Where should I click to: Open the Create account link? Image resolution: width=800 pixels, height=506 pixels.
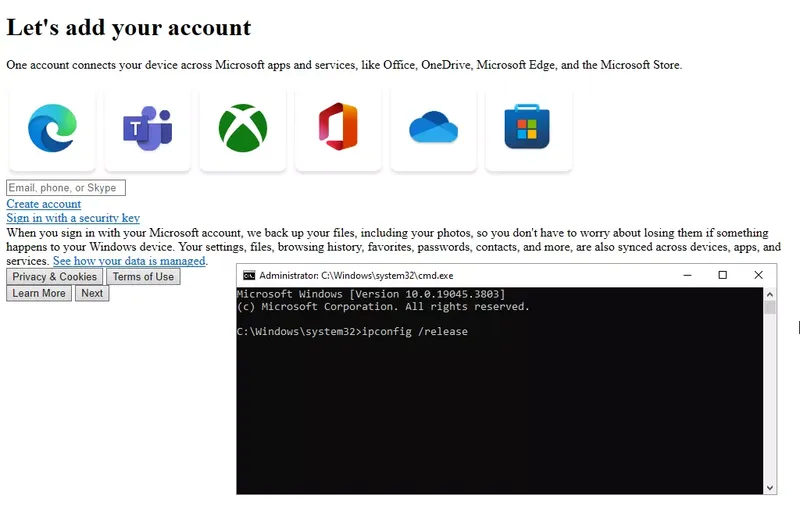coord(43,204)
